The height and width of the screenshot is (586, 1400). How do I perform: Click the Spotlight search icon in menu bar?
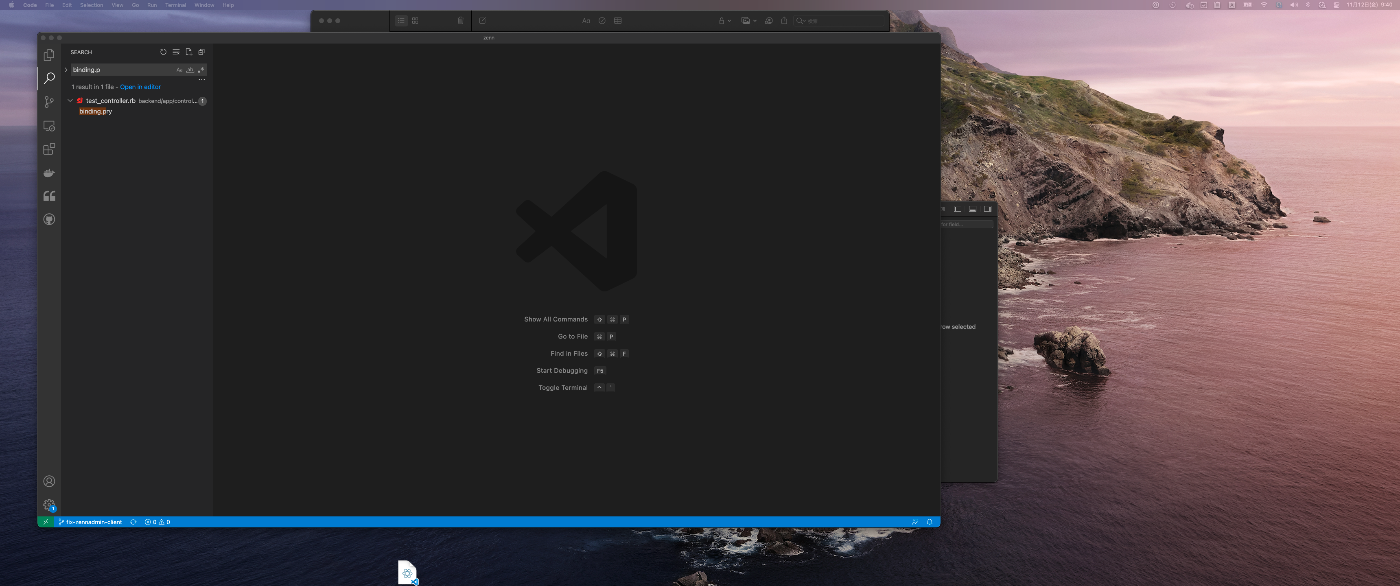point(1322,5)
